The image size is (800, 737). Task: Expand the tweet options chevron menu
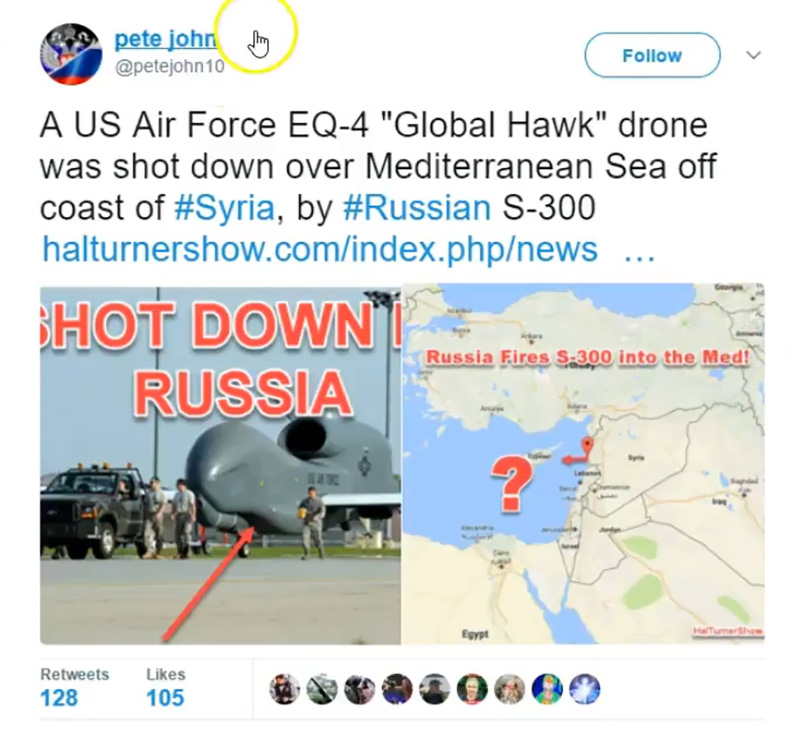(x=754, y=55)
